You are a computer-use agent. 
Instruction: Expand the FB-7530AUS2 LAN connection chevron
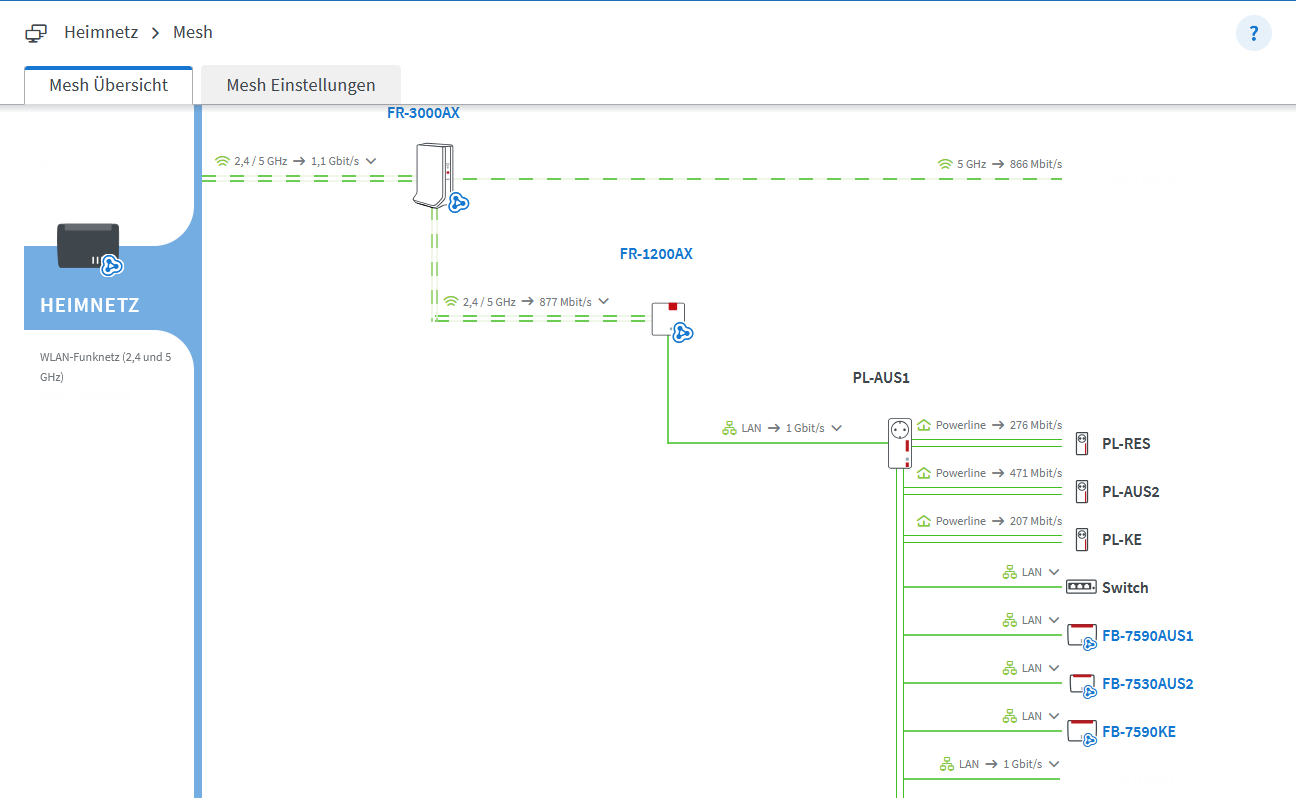click(x=1053, y=668)
